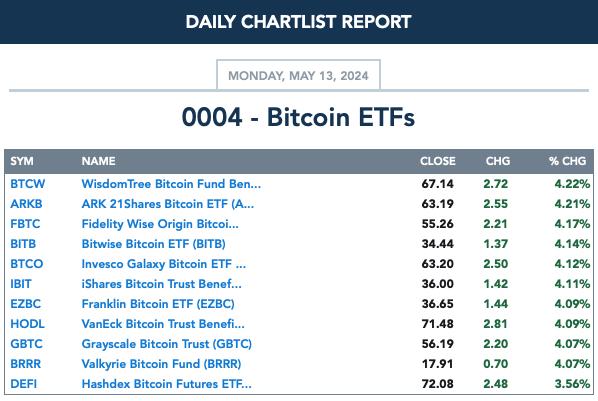This screenshot has height=401, width=598.
Task: Open Fidelity Wise Origin Bitcoin link
Action: point(160,224)
